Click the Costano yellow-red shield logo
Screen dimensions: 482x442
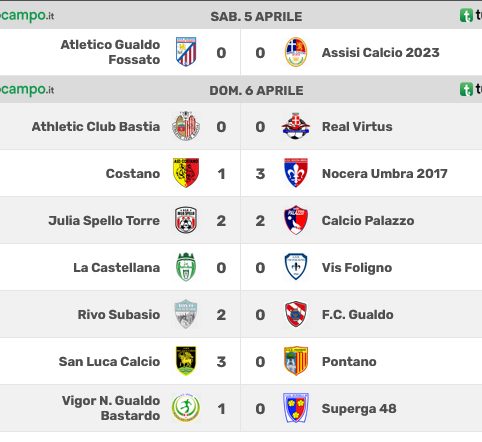pos(186,173)
